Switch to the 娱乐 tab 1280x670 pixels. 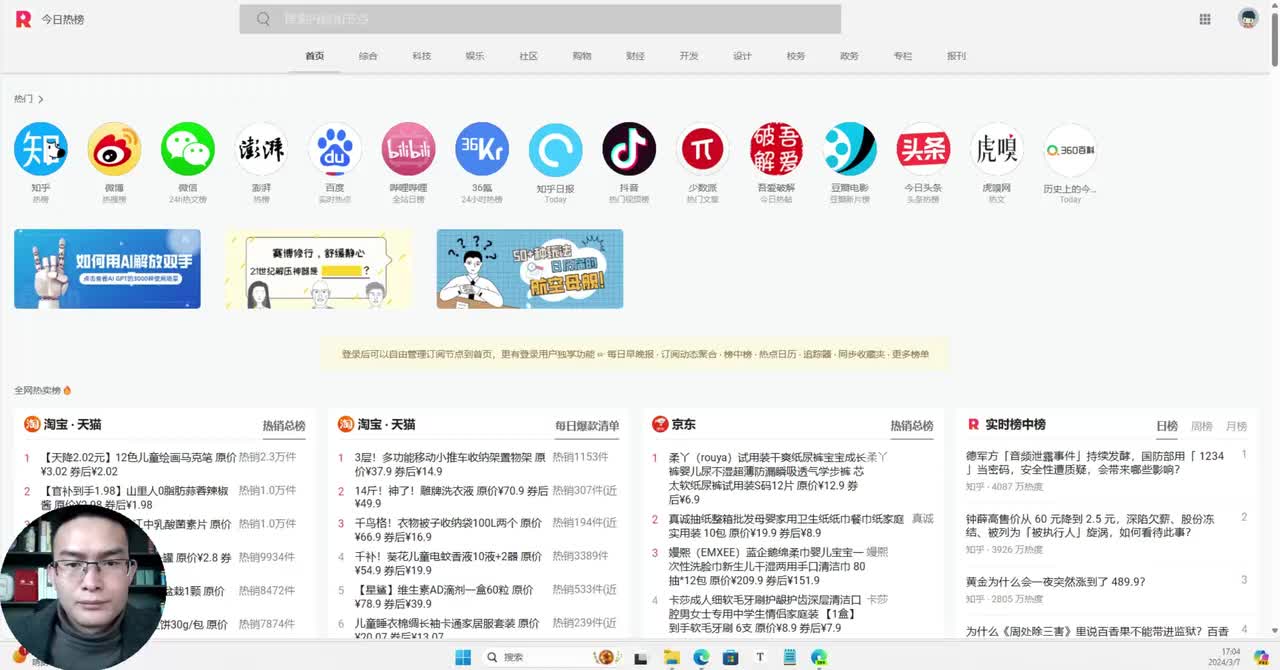click(x=475, y=56)
